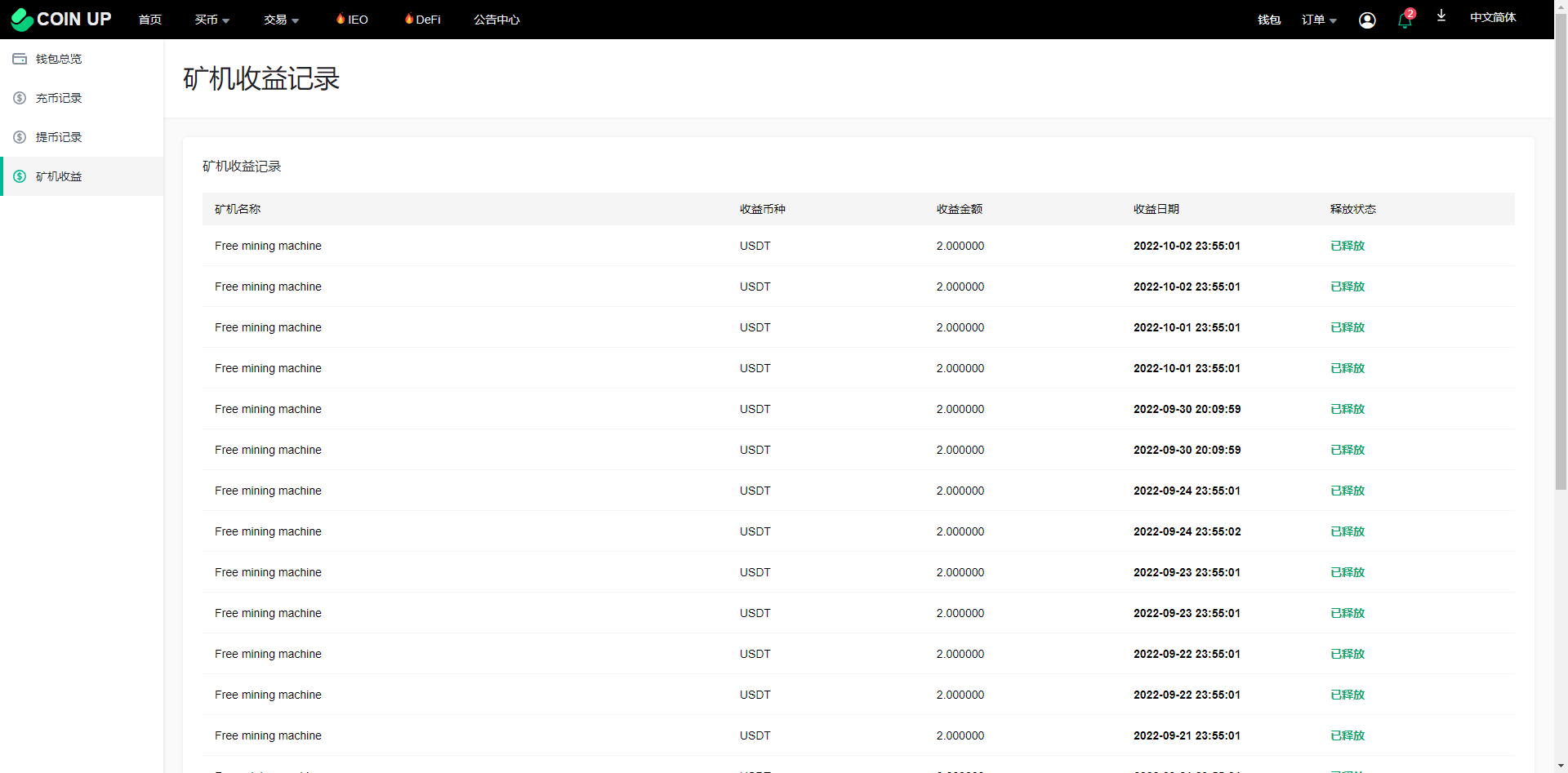Open the user account profile icon

pyautogui.click(x=1366, y=20)
